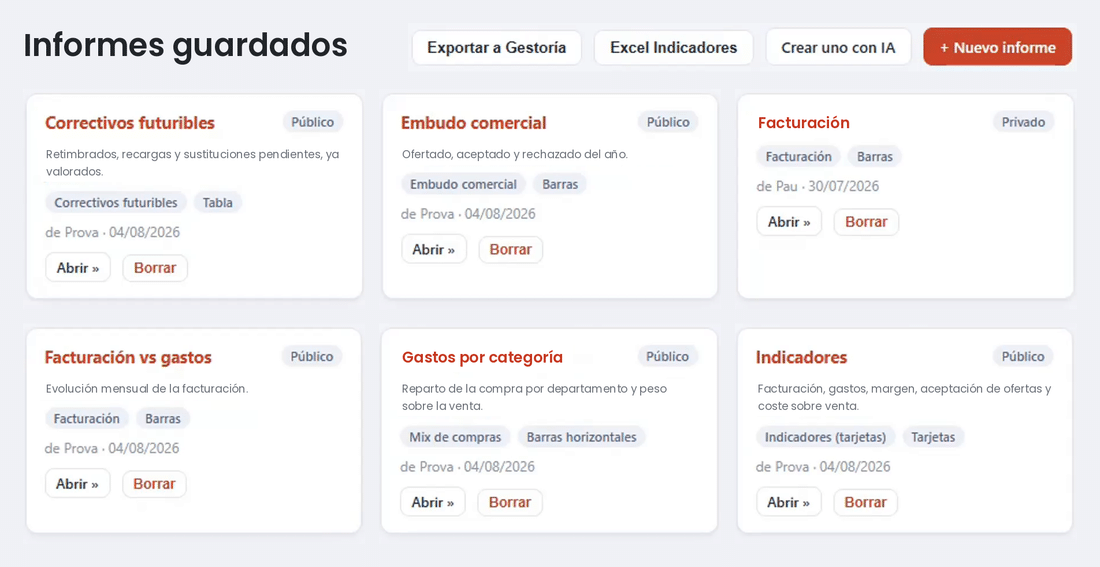Open the Indicadores report title
The width and height of the screenshot is (1100, 567).
tap(801, 357)
